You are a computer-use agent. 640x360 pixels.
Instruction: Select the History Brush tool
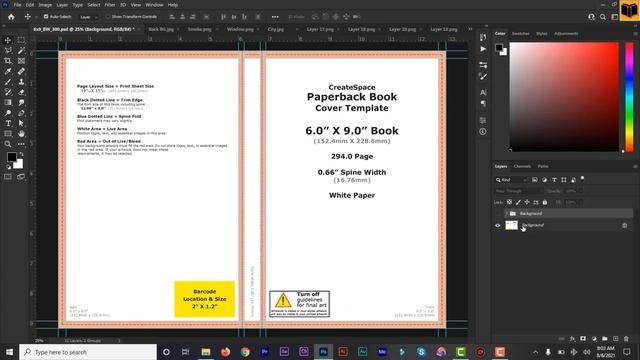[8, 92]
